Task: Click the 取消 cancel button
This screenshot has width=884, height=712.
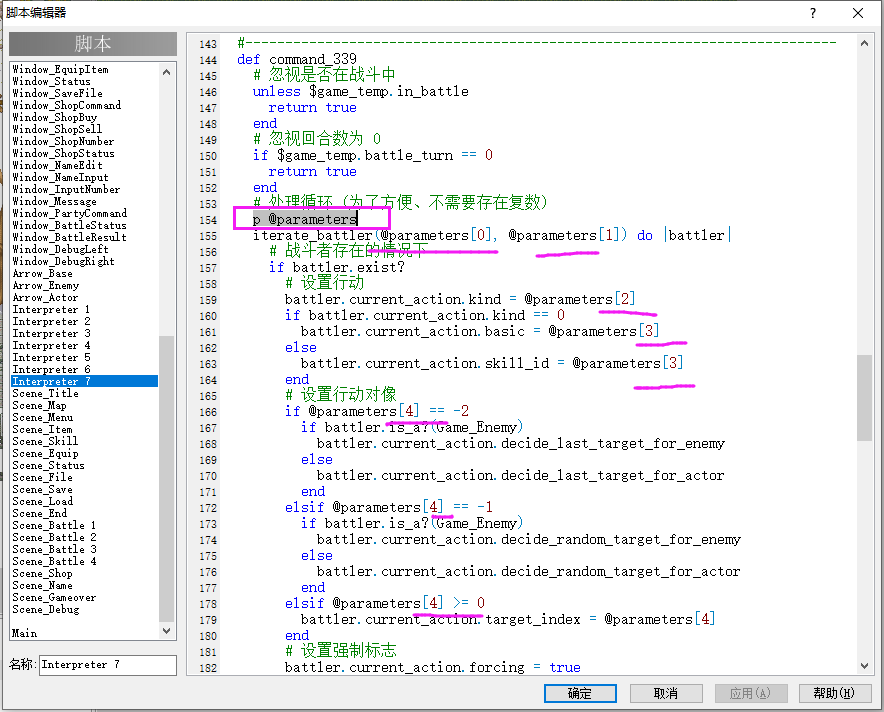Action: click(x=666, y=693)
